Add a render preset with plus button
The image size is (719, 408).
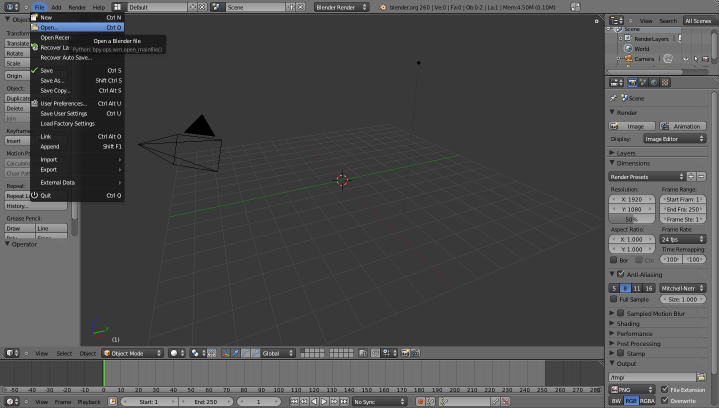691,176
